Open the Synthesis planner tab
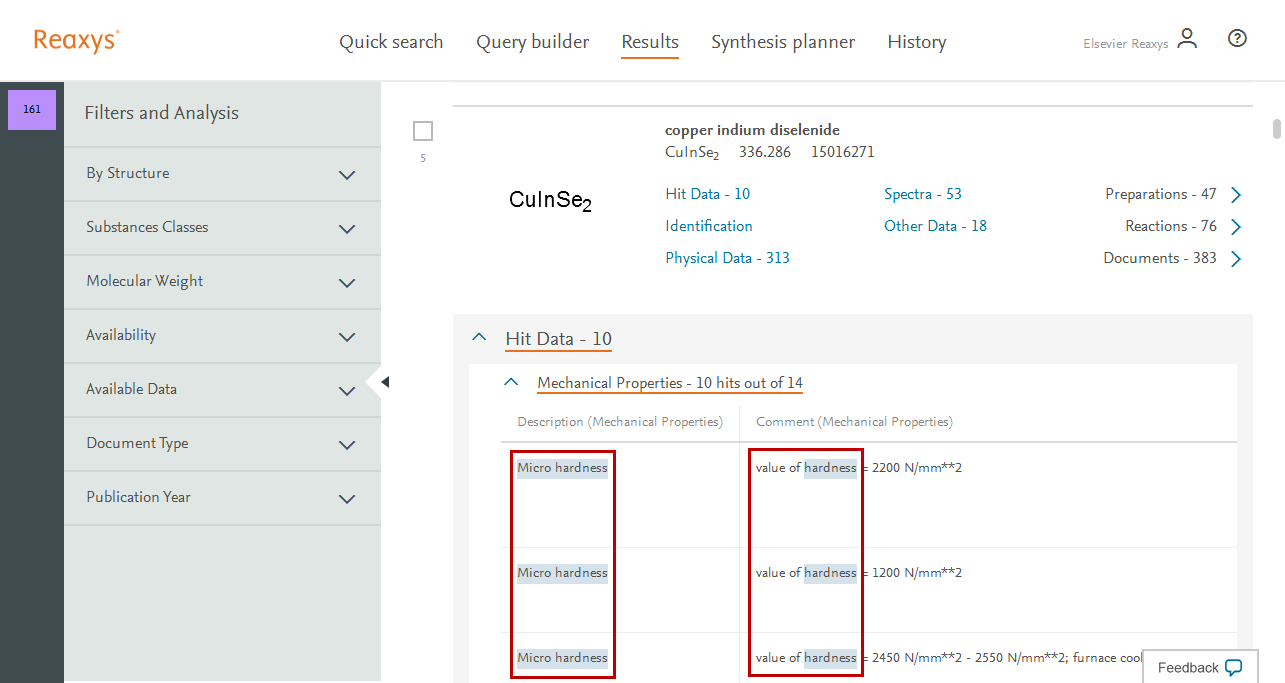This screenshot has width=1285, height=683. tap(782, 42)
